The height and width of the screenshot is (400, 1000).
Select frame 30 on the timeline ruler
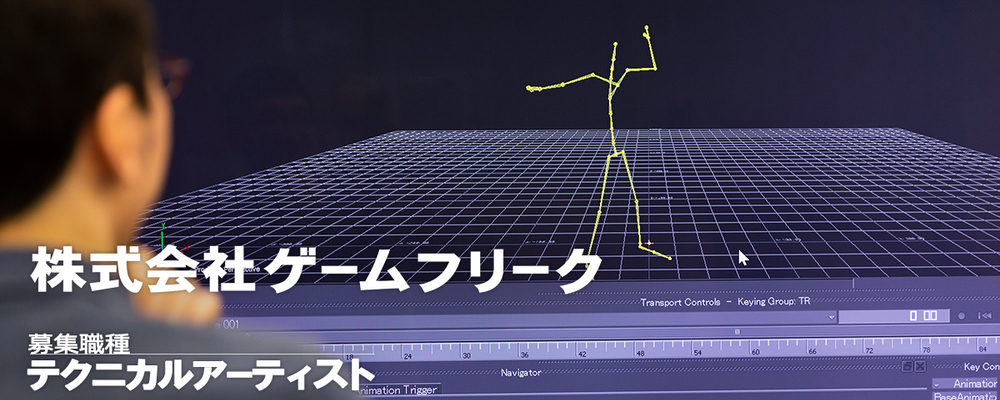coord(466,356)
